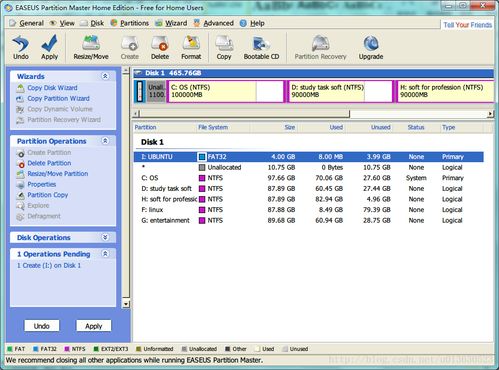Image resolution: width=499 pixels, height=370 pixels.
Task: Click the Size column header
Action: coord(273,127)
